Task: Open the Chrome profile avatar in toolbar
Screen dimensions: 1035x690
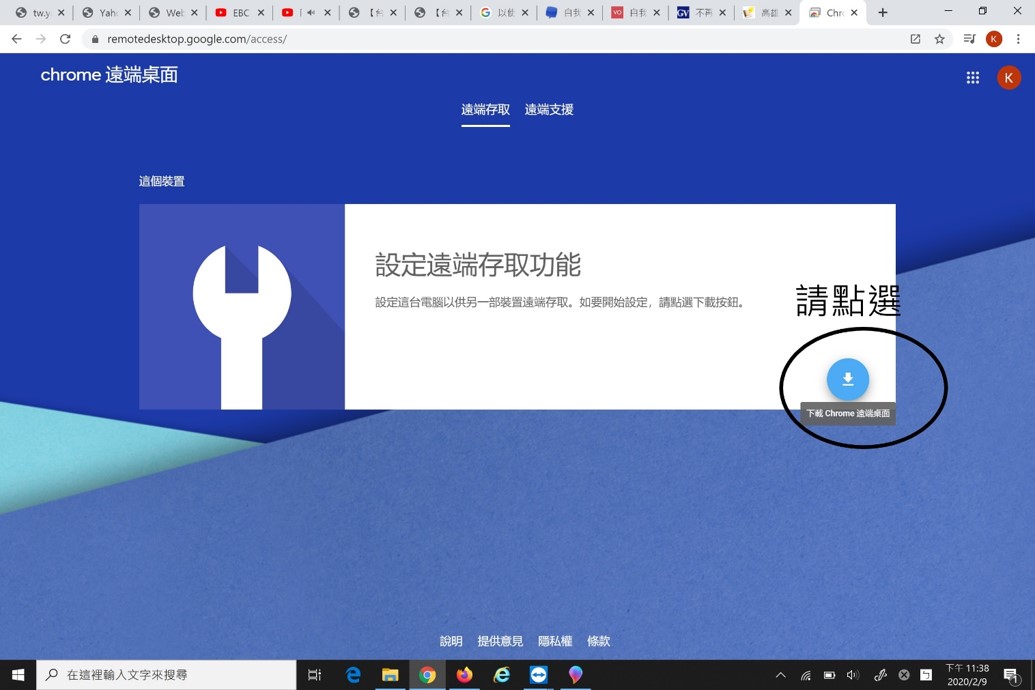Action: tap(993, 39)
